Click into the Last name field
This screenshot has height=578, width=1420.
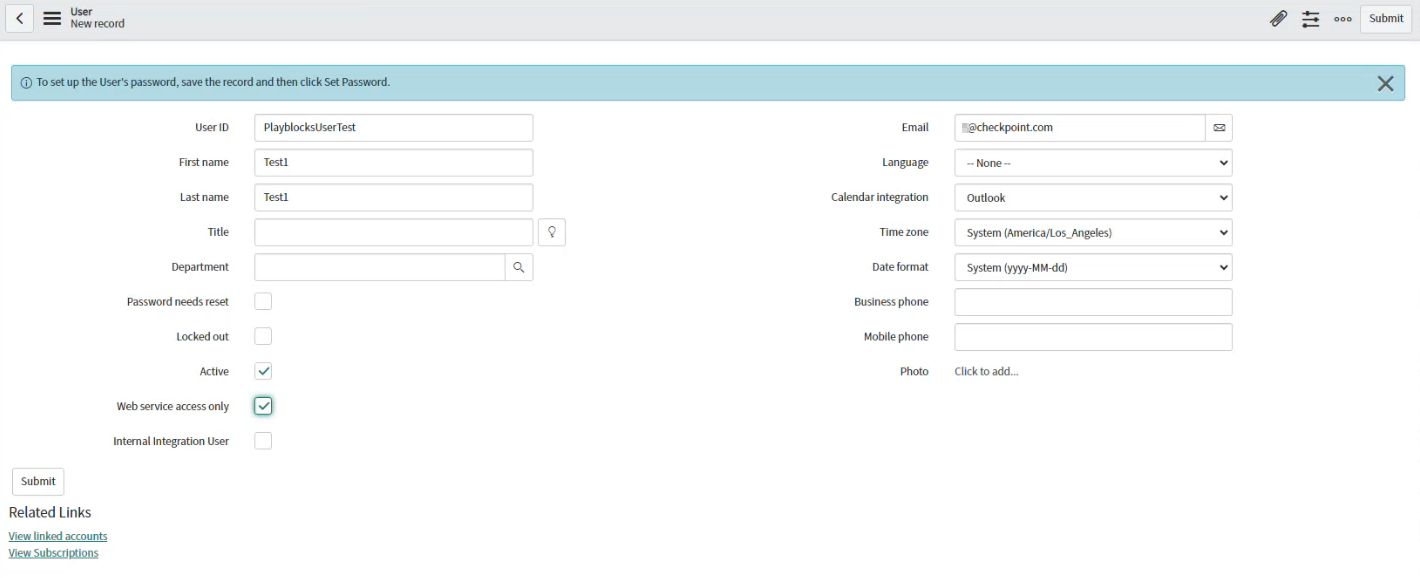pos(394,198)
